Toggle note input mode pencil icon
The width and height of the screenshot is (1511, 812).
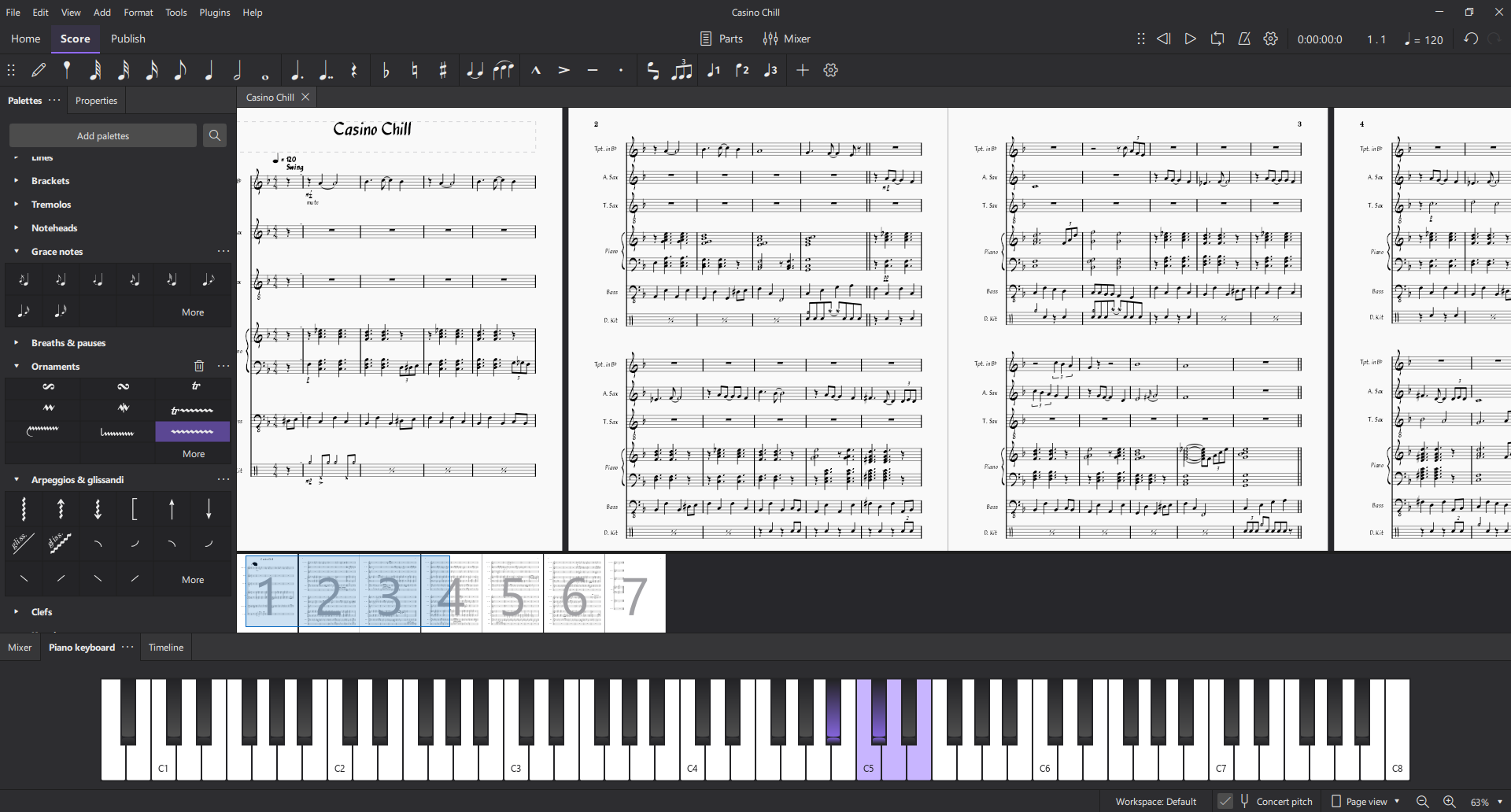(39, 70)
